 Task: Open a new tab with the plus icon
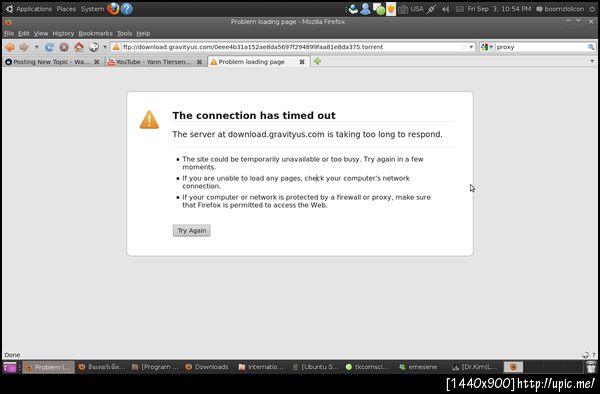coord(317,61)
